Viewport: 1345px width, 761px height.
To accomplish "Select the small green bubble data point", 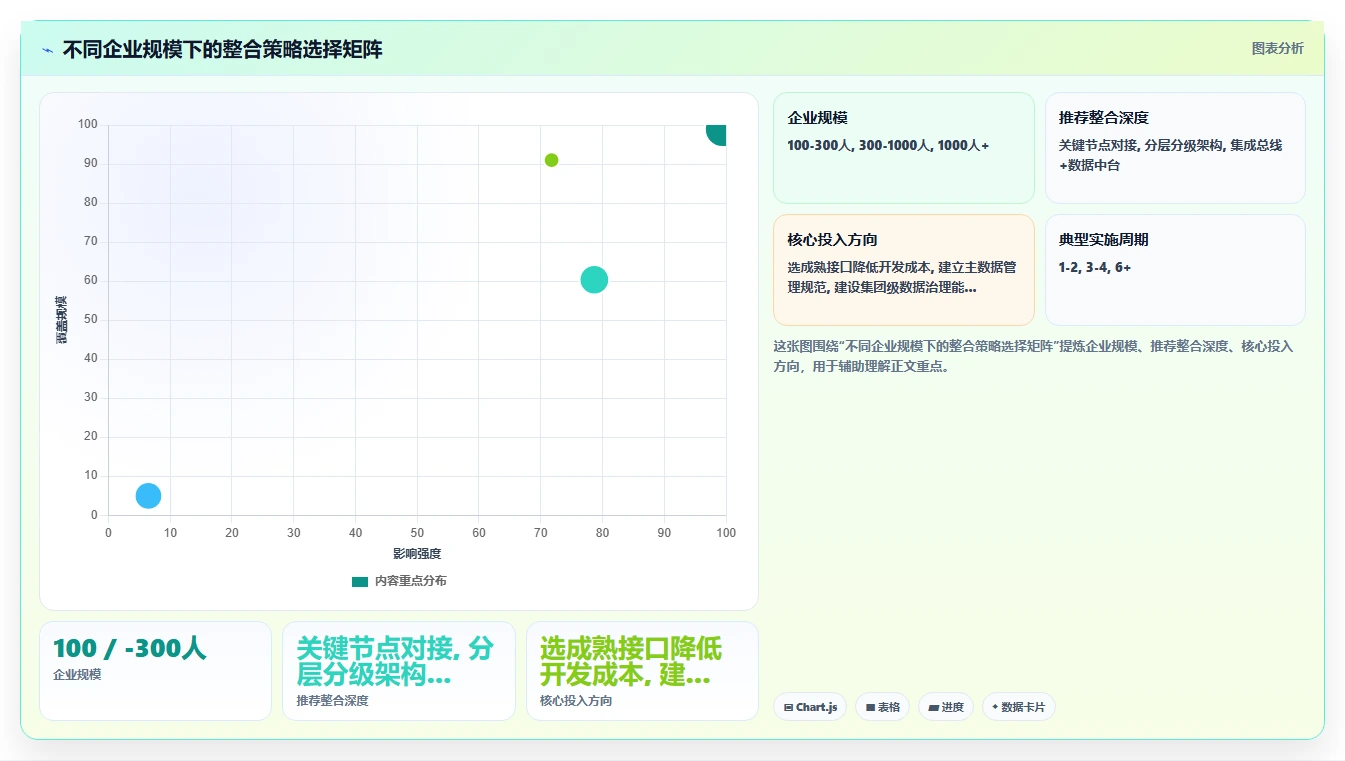I will 551,160.
